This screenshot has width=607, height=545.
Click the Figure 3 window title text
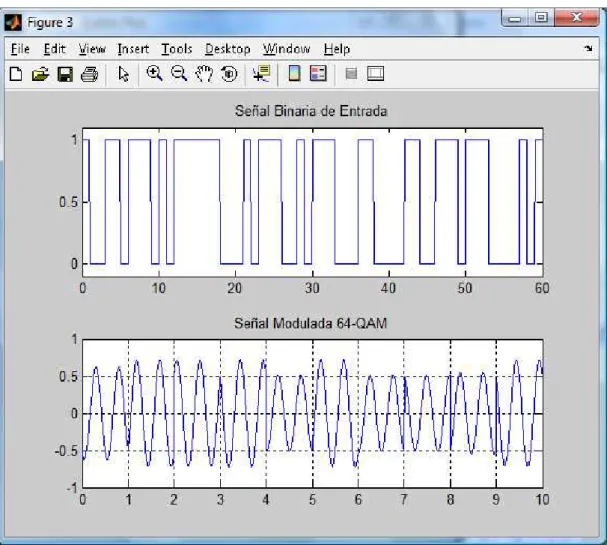[x=50, y=22]
